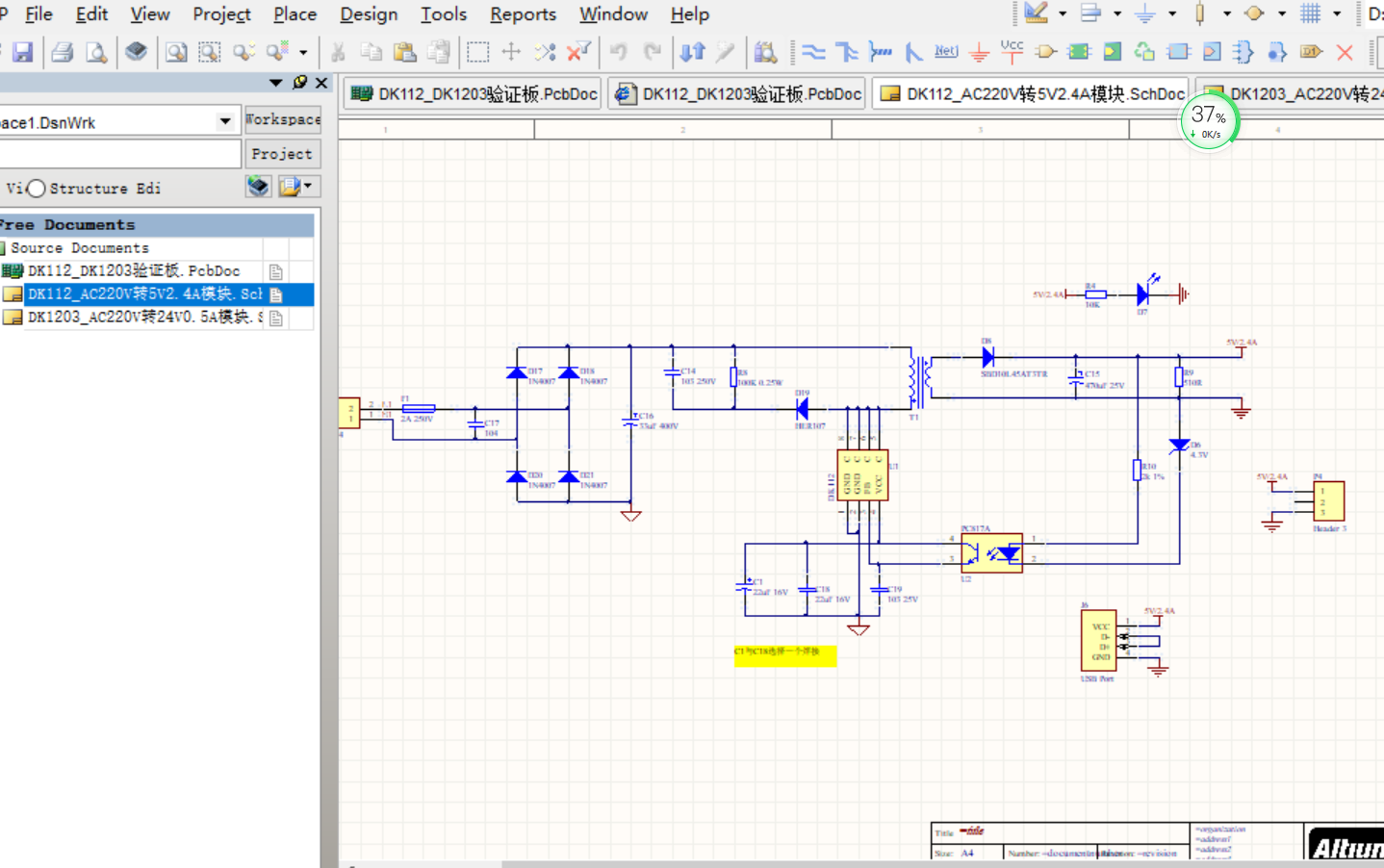
Task: Switch to first DK112_DK1203验证板.PcbDoc tab
Action: point(473,93)
